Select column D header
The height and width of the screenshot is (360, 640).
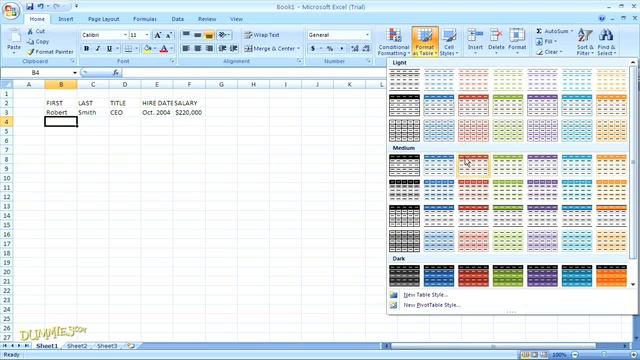coord(125,84)
